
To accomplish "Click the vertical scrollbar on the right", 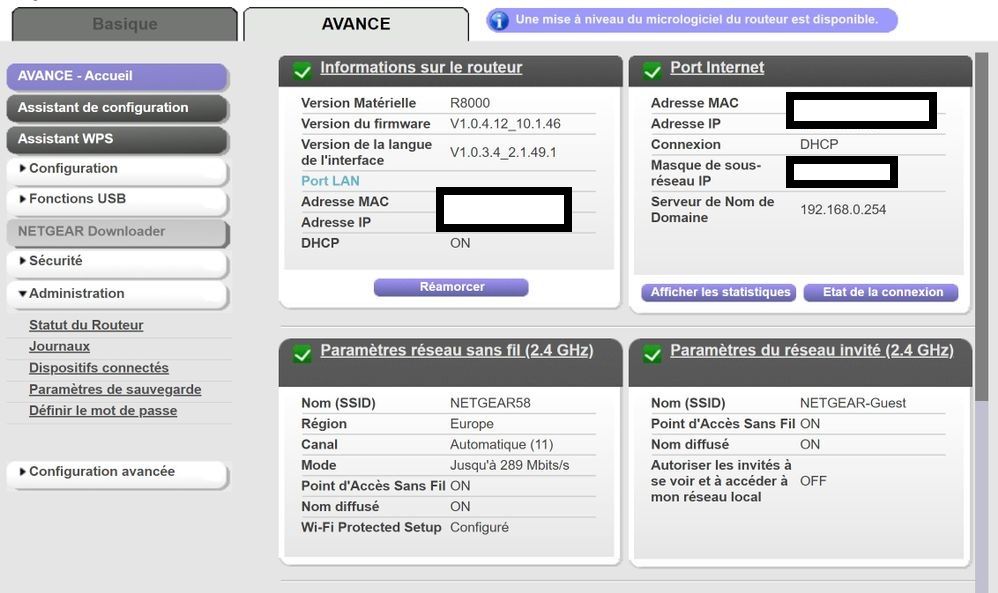I will 981,227.
